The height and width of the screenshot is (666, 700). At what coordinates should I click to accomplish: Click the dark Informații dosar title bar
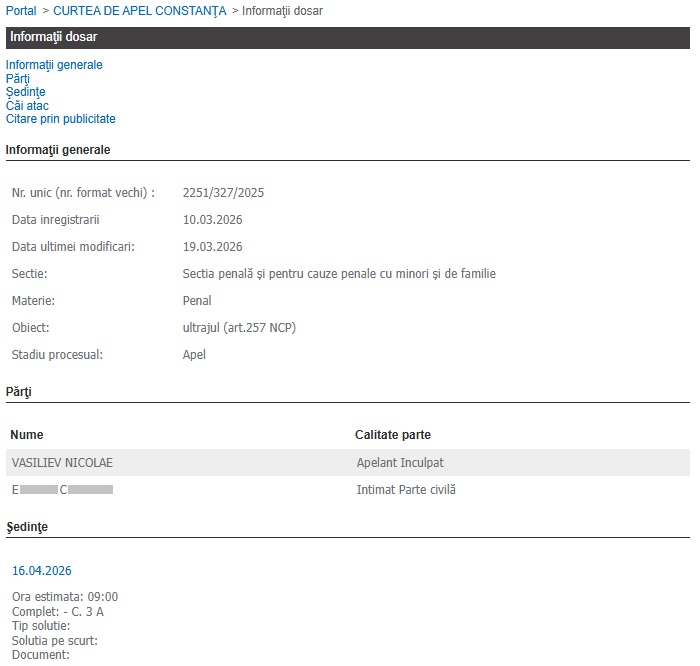347,37
